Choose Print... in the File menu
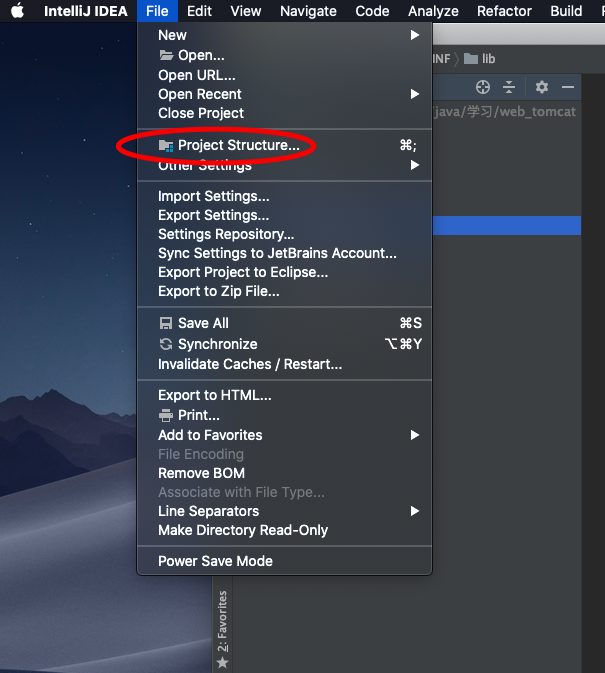This screenshot has width=605, height=673. click(284, 415)
